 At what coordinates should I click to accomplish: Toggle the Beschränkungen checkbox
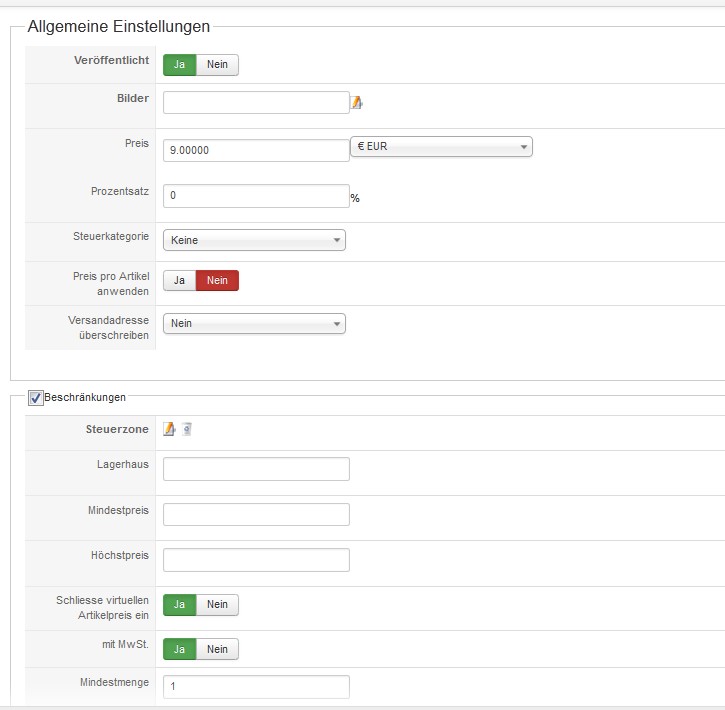click(36, 397)
